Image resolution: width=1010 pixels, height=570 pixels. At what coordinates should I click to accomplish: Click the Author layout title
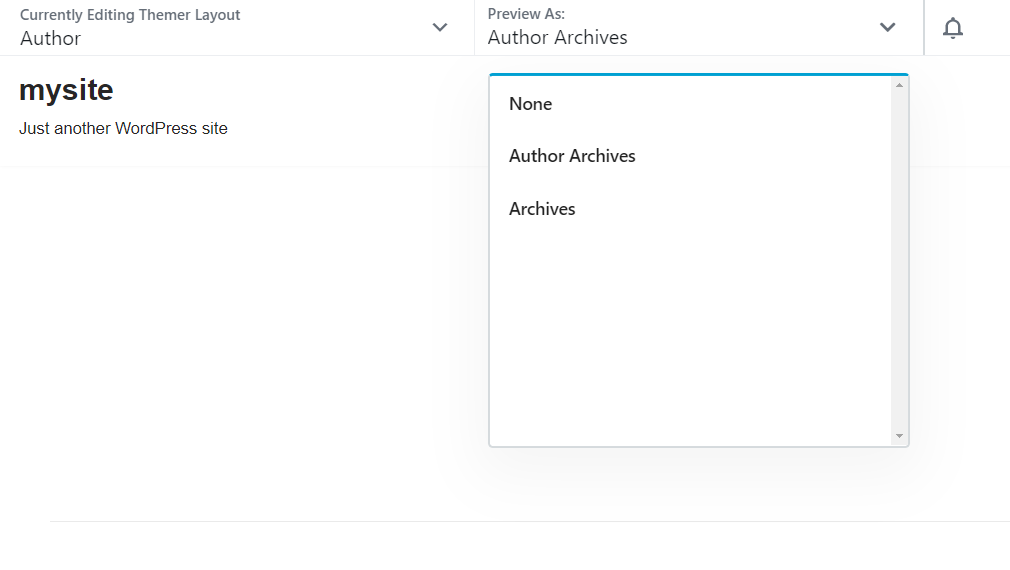pyautogui.click(x=50, y=39)
